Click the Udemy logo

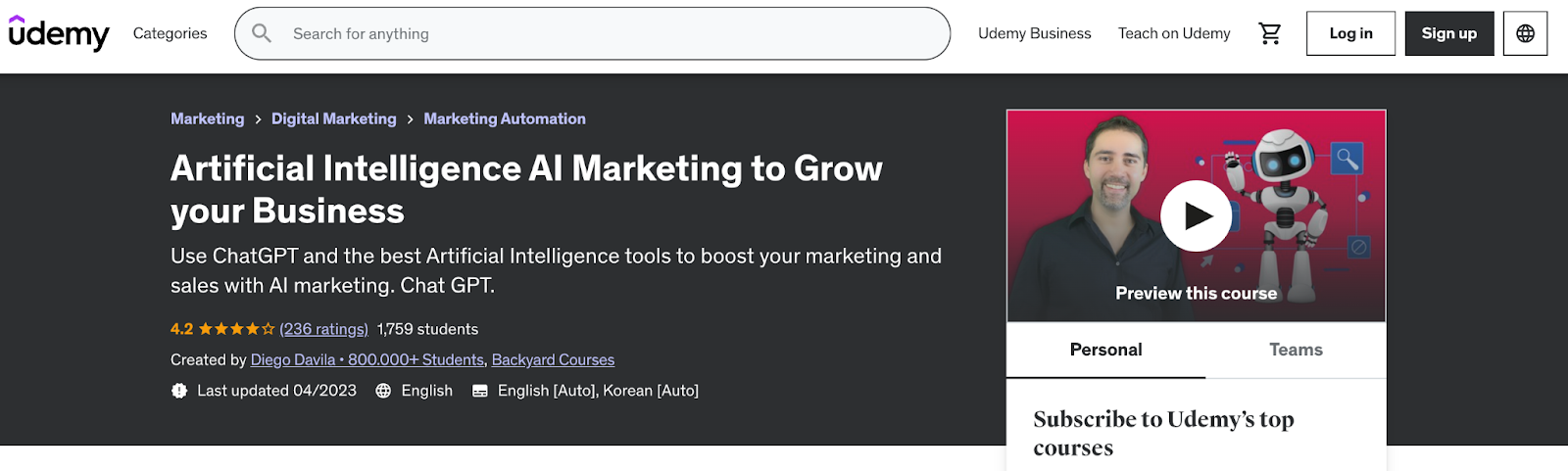pos(59,33)
